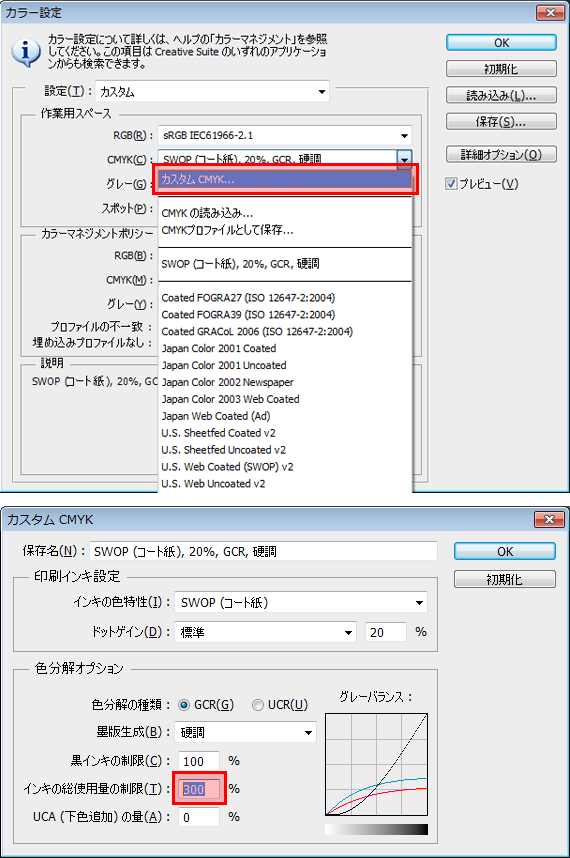Select the GCR(G) radio button
This screenshot has height=858, width=570.
[x=184, y=705]
